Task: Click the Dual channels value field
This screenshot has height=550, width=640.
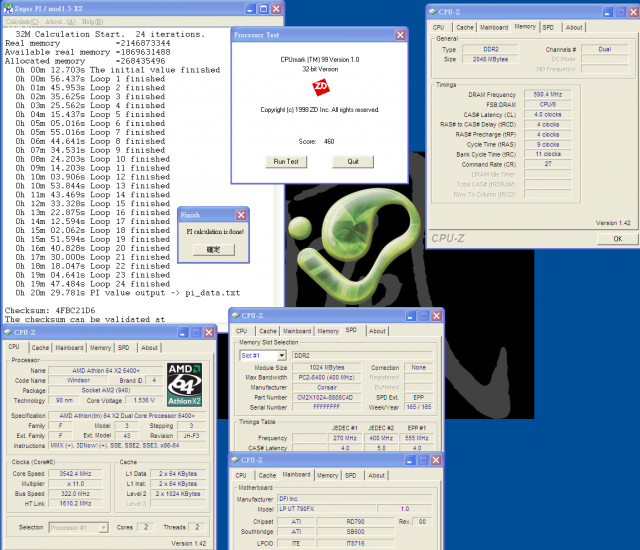Action: 604,49
